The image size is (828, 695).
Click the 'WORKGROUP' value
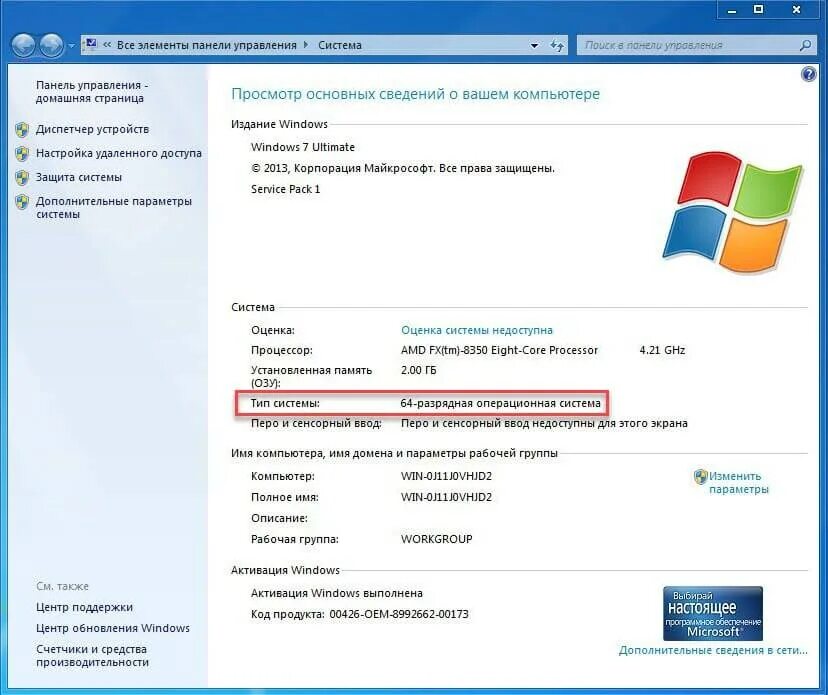(x=437, y=539)
